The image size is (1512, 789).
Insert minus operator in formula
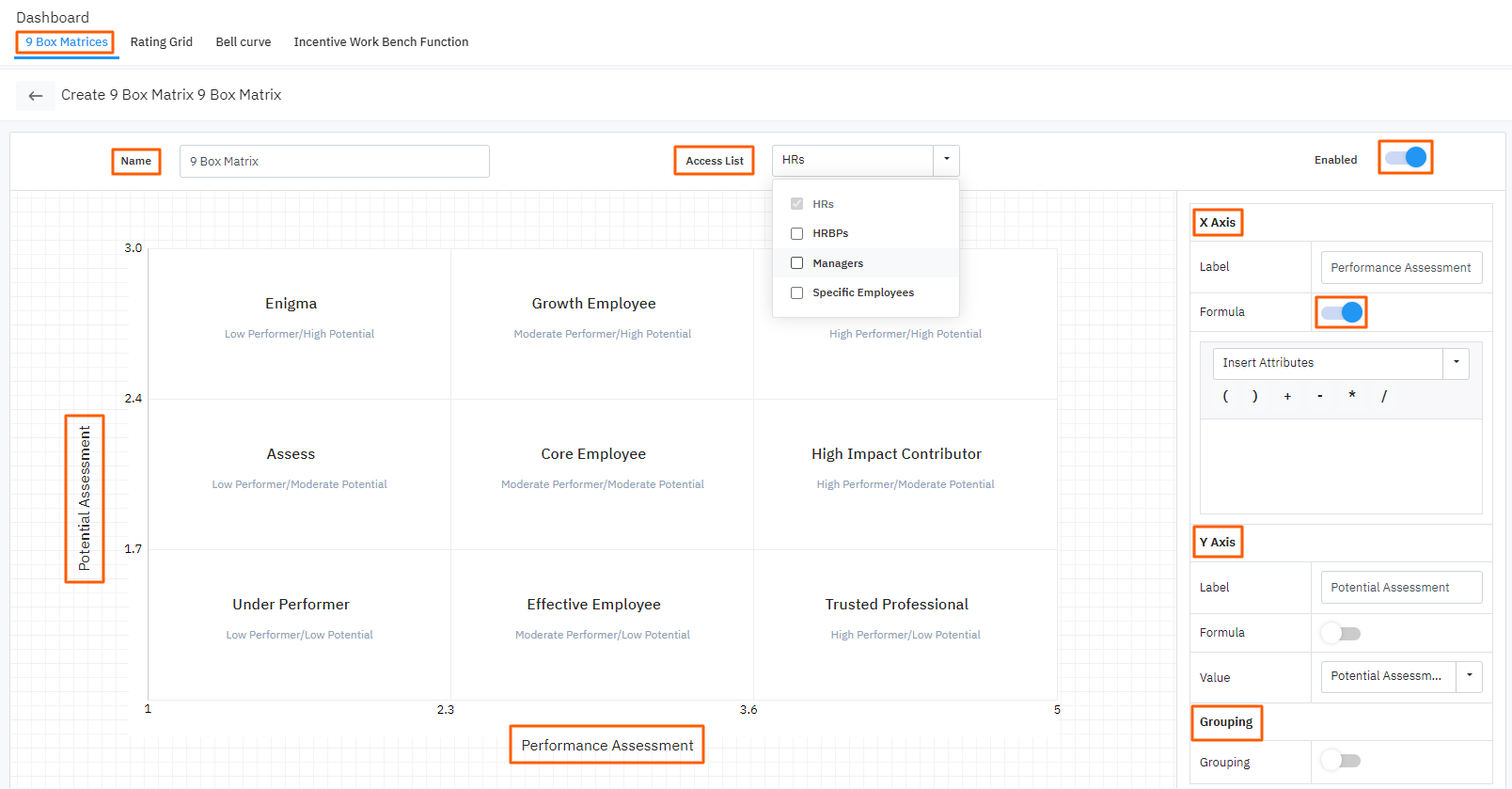point(1320,396)
